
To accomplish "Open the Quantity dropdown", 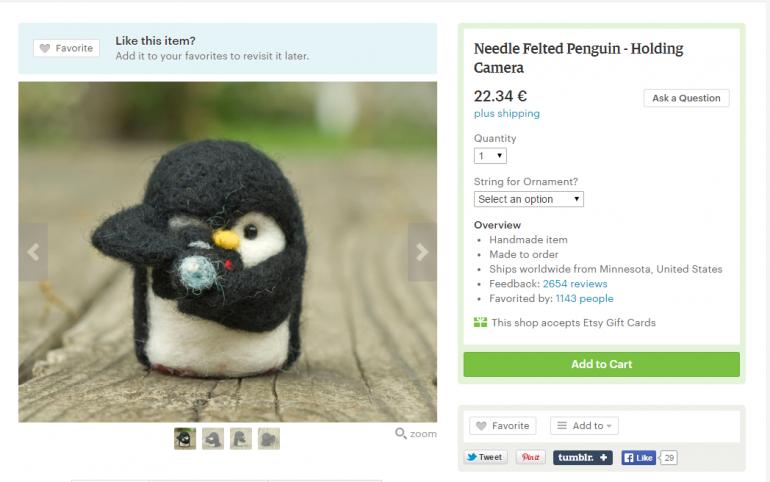I will tap(490, 156).
